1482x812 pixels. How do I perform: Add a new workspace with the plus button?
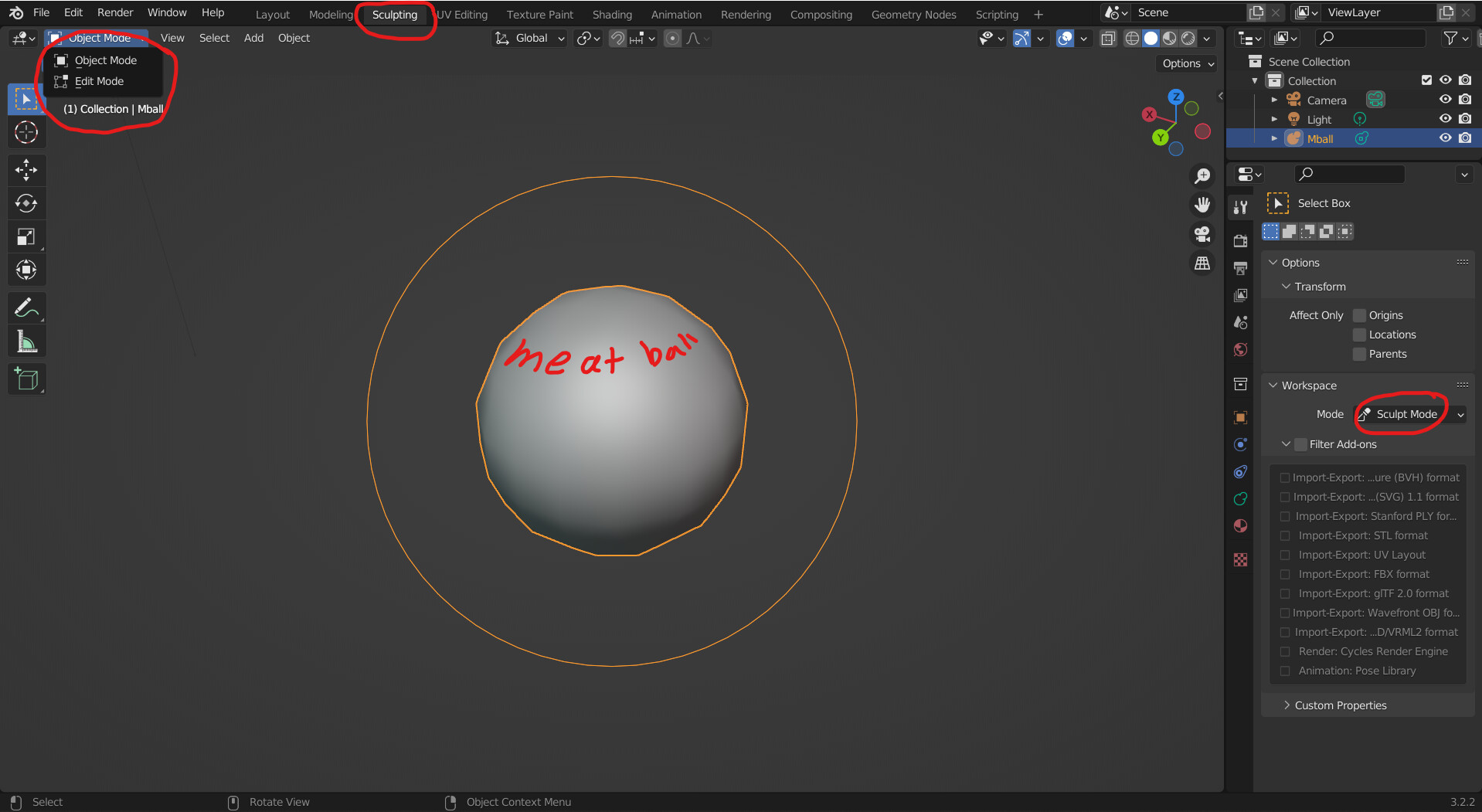pyautogui.click(x=1038, y=14)
